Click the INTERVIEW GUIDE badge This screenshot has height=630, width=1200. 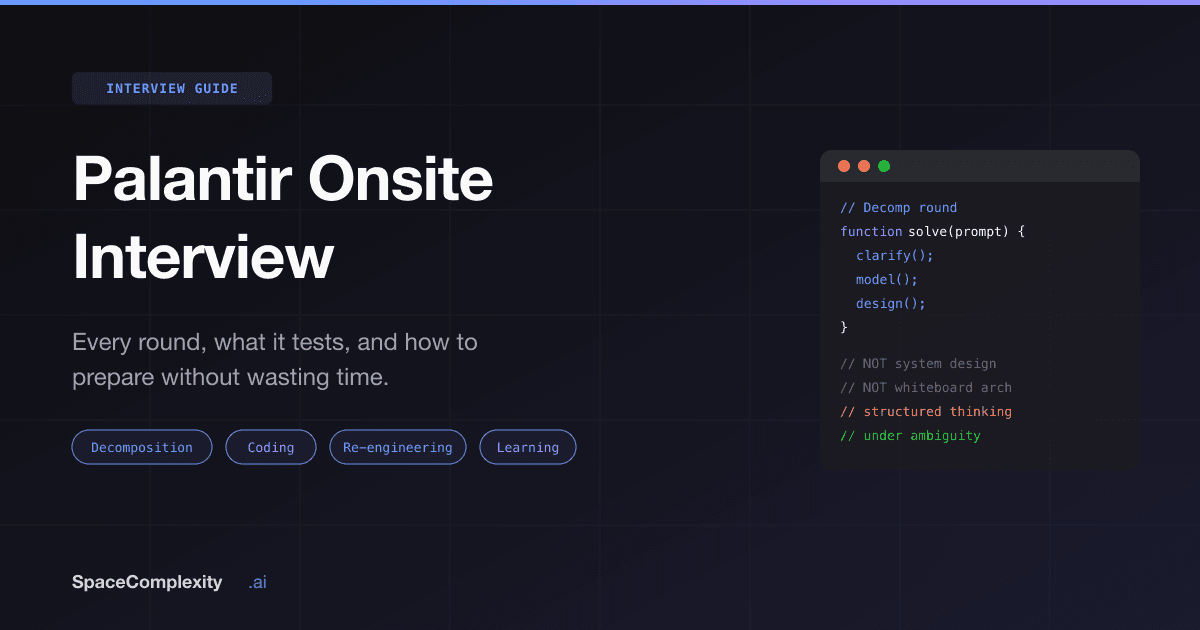(172, 89)
